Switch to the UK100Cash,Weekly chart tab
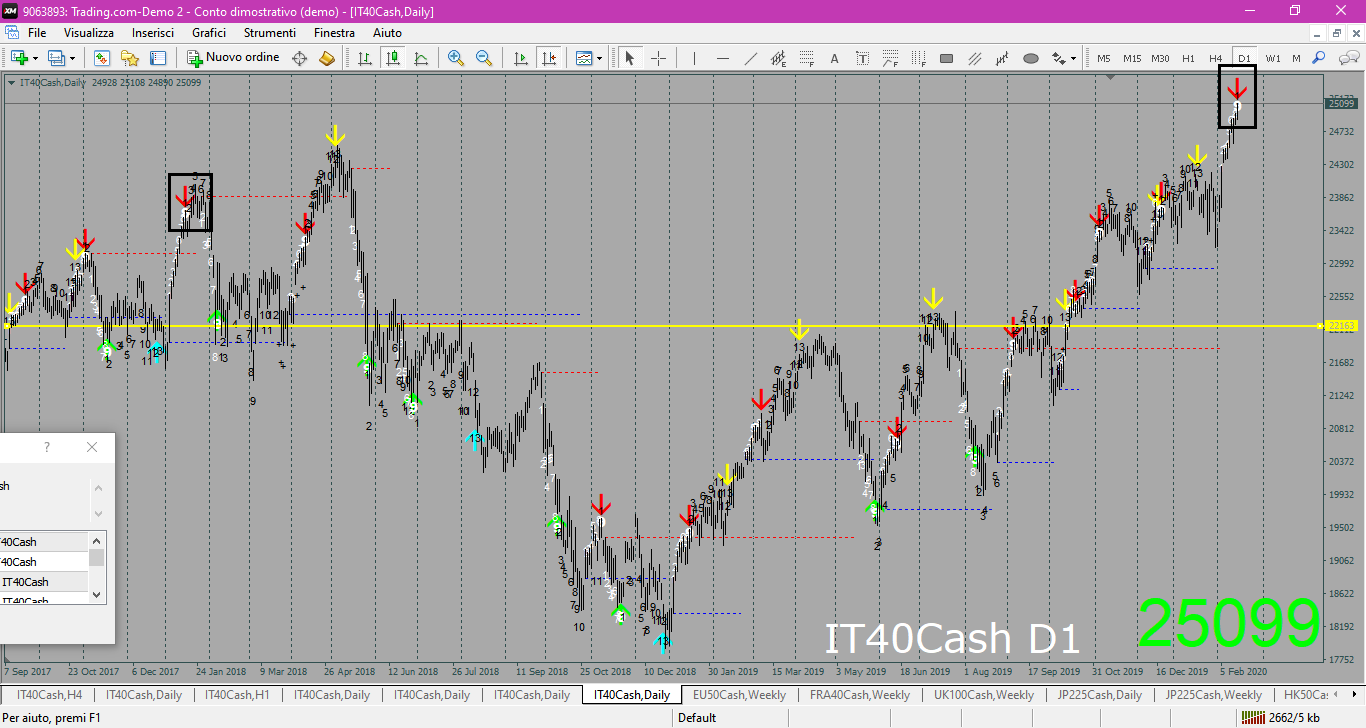 (x=984, y=694)
